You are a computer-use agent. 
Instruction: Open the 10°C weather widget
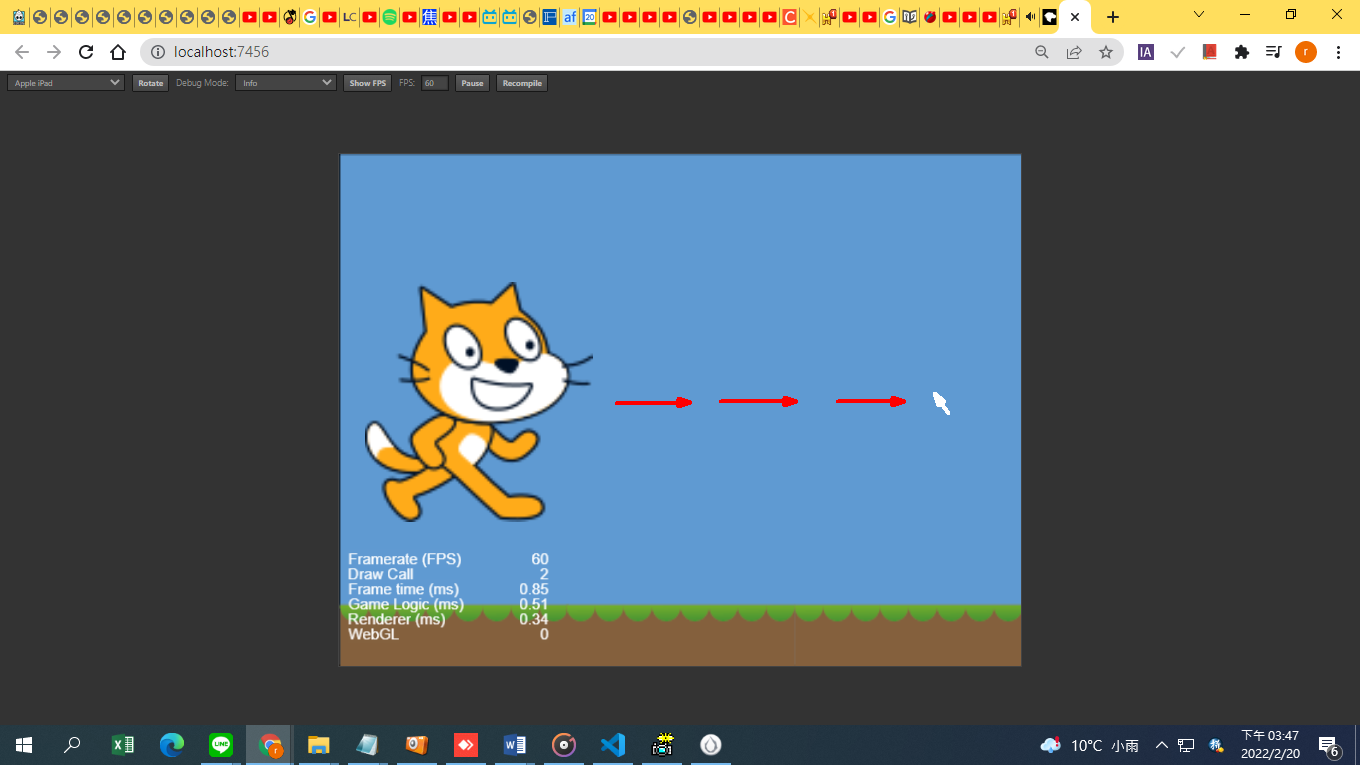[1090, 745]
